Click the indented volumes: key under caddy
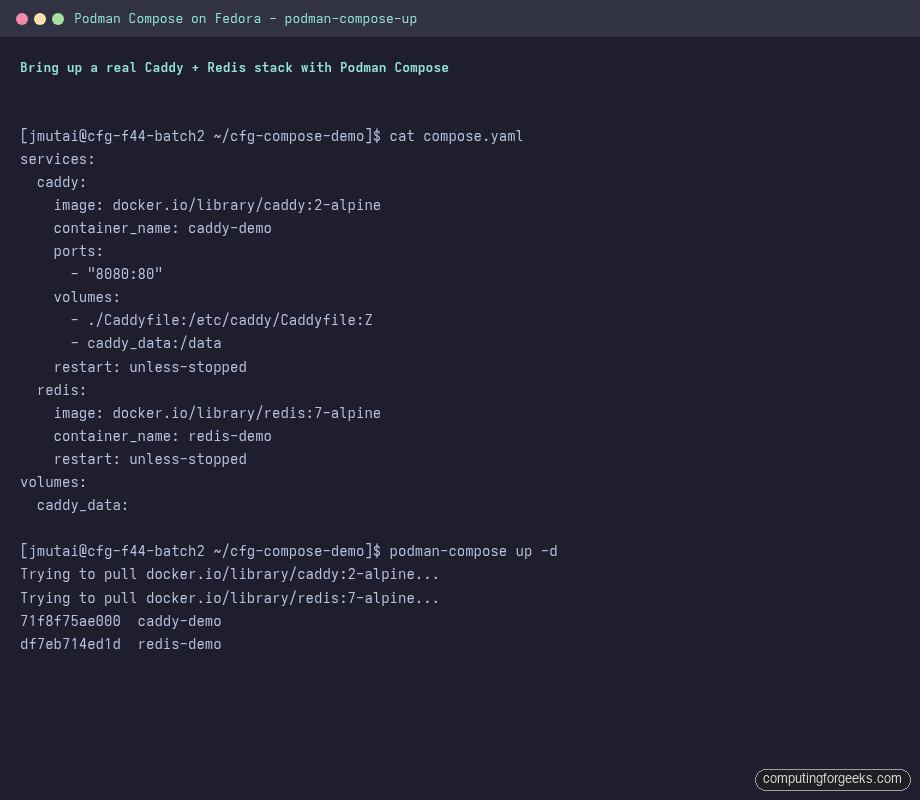 (87, 298)
